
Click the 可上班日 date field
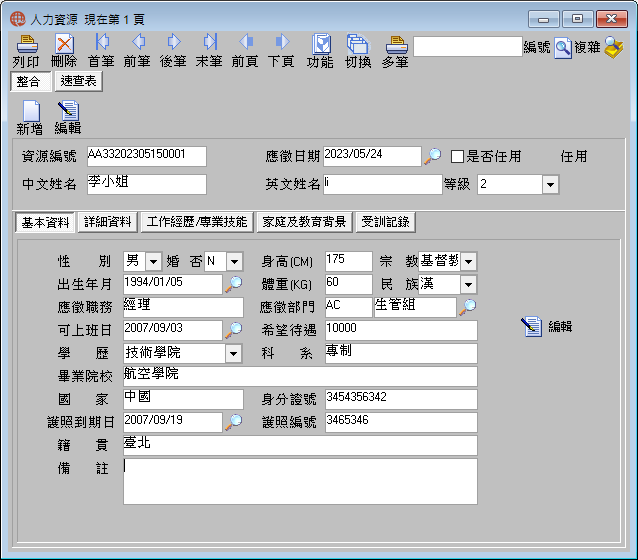[x=173, y=330]
